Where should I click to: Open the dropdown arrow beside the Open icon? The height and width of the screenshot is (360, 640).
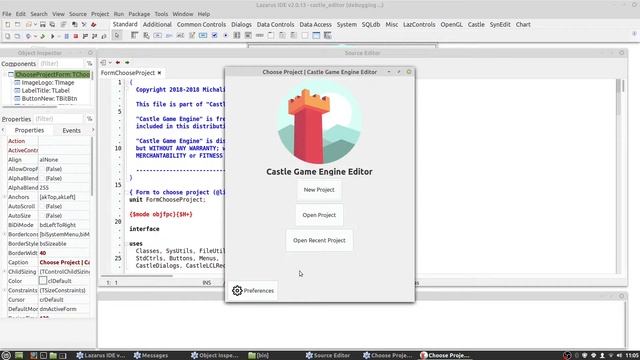coord(35,25)
